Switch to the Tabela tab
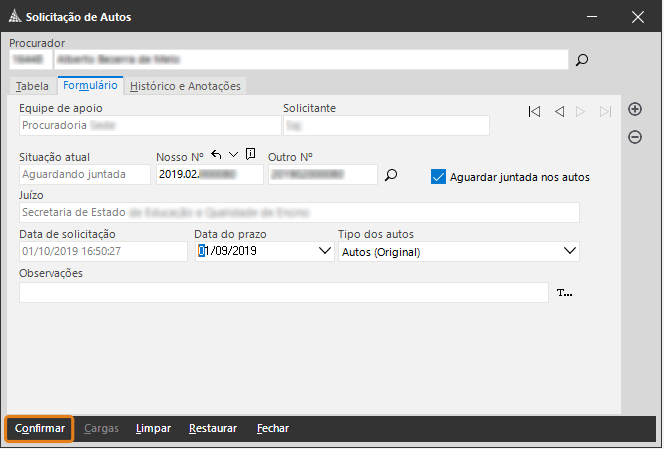 [x=32, y=86]
